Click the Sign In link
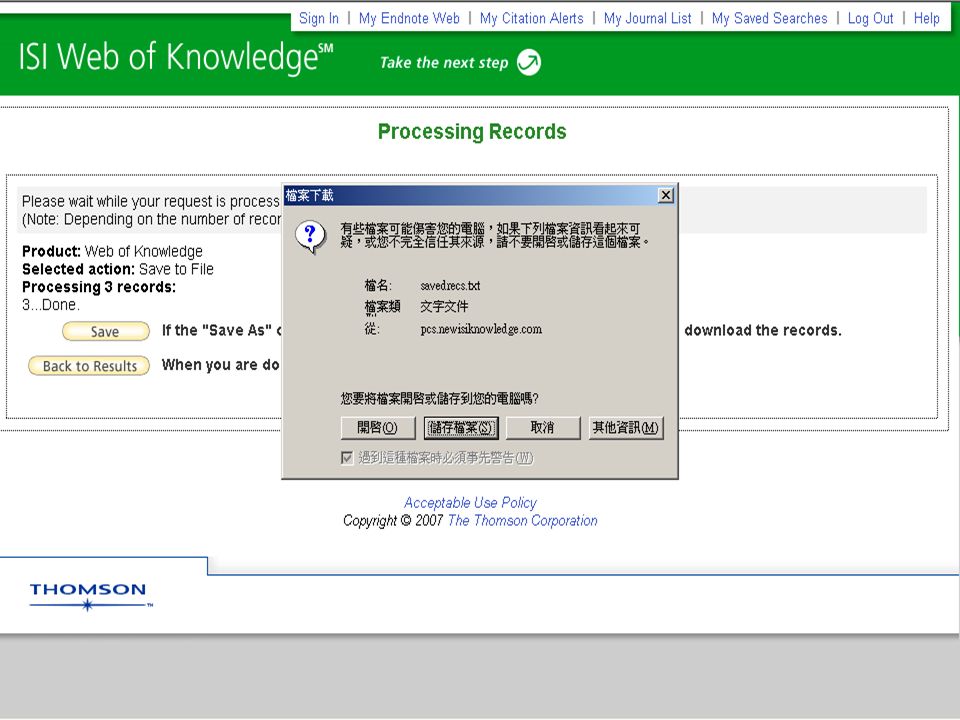The image size is (960, 720). click(x=318, y=18)
